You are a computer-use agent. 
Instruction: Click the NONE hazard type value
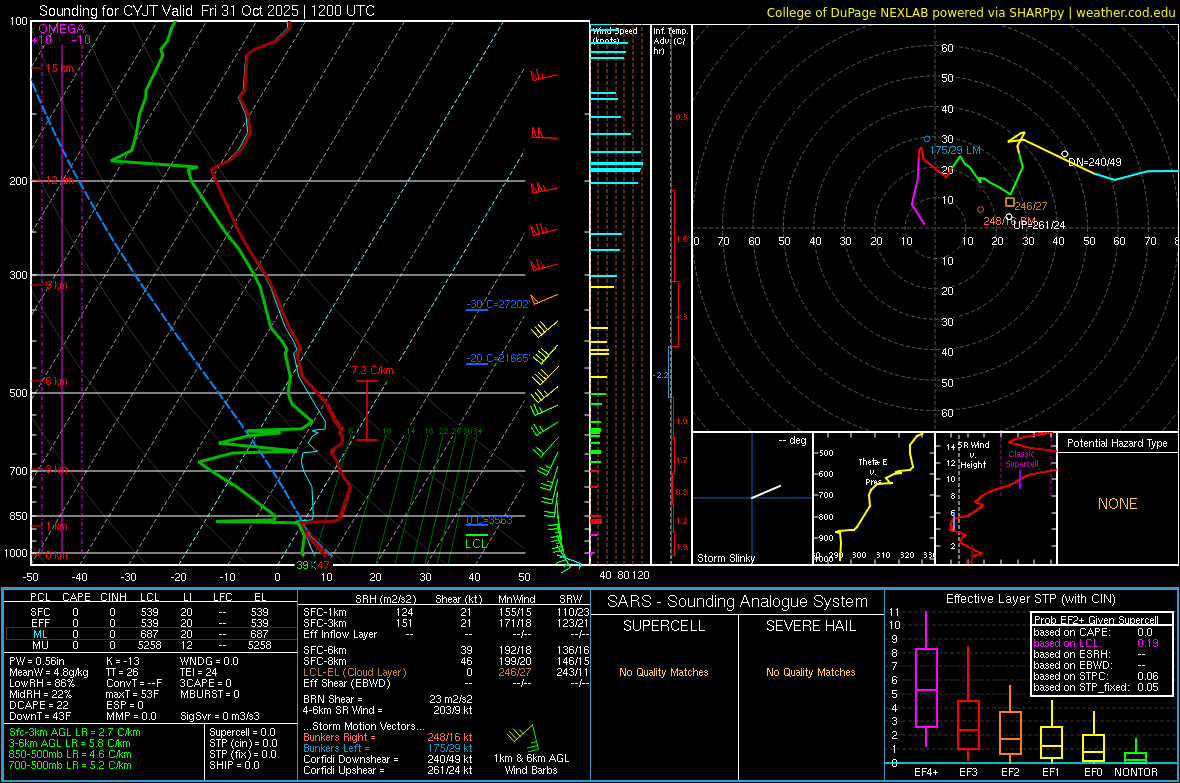(x=1118, y=504)
